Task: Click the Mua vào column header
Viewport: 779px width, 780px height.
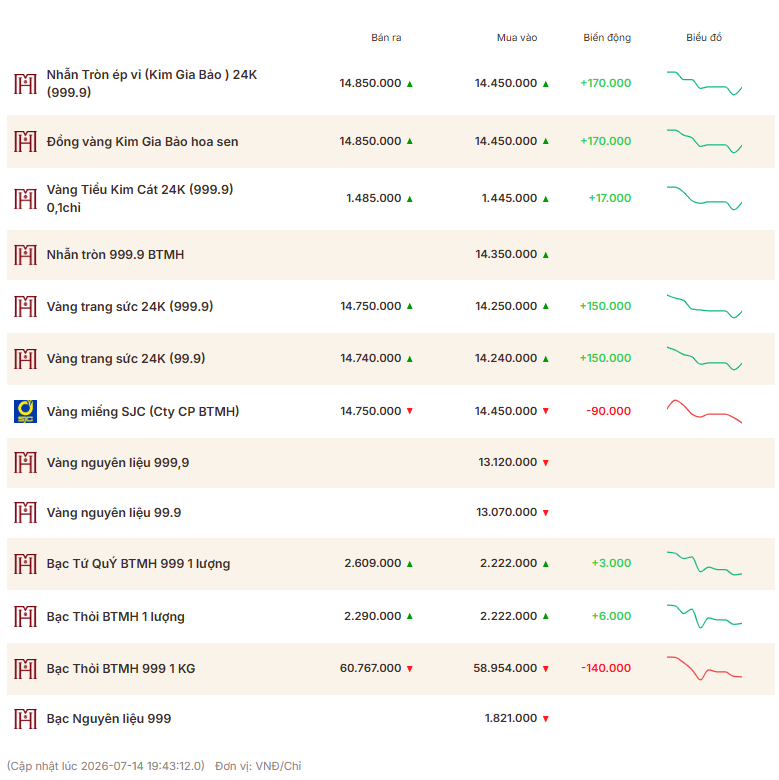Action: (517, 37)
